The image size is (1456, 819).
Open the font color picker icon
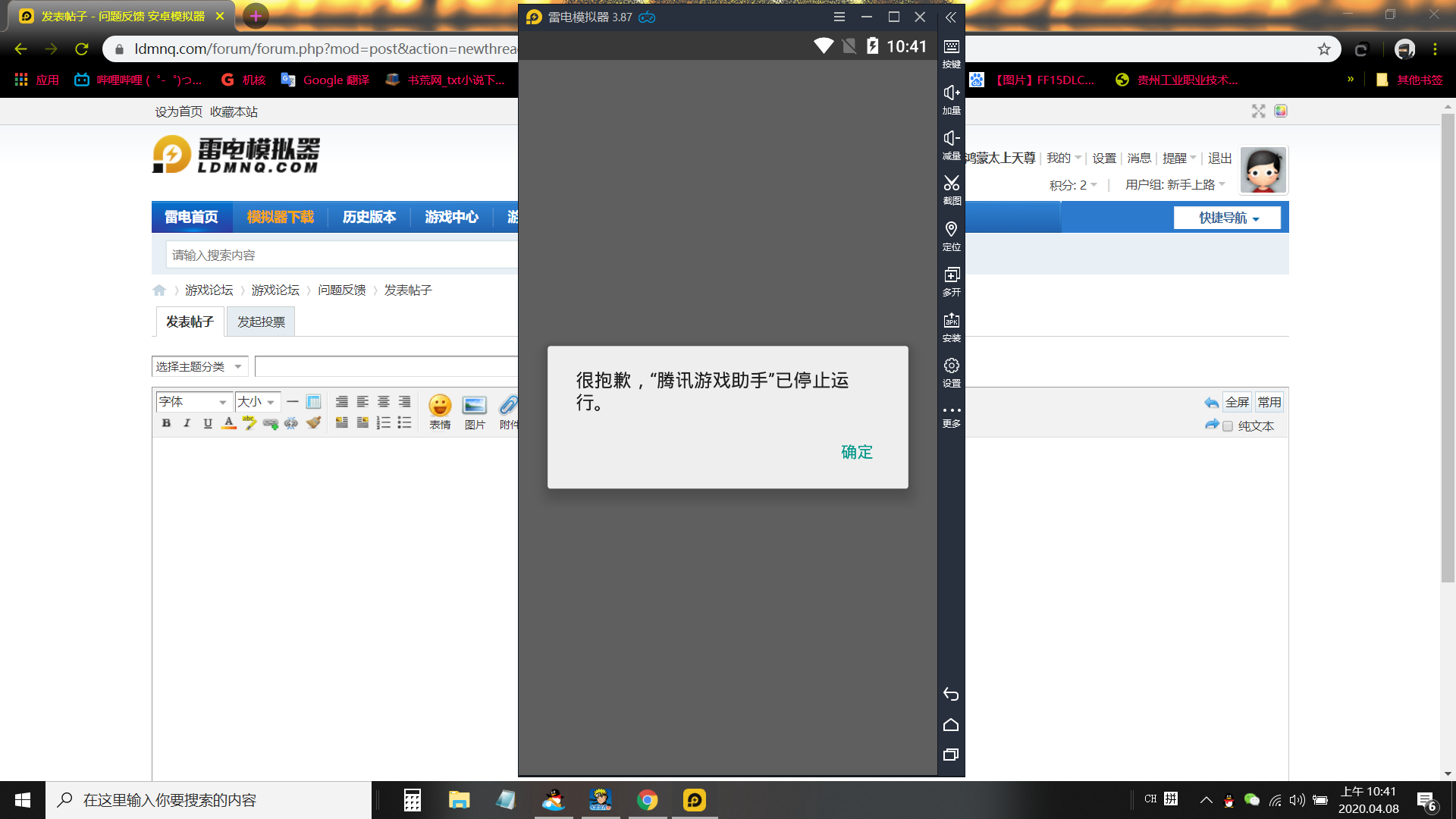click(x=228, y=423)
